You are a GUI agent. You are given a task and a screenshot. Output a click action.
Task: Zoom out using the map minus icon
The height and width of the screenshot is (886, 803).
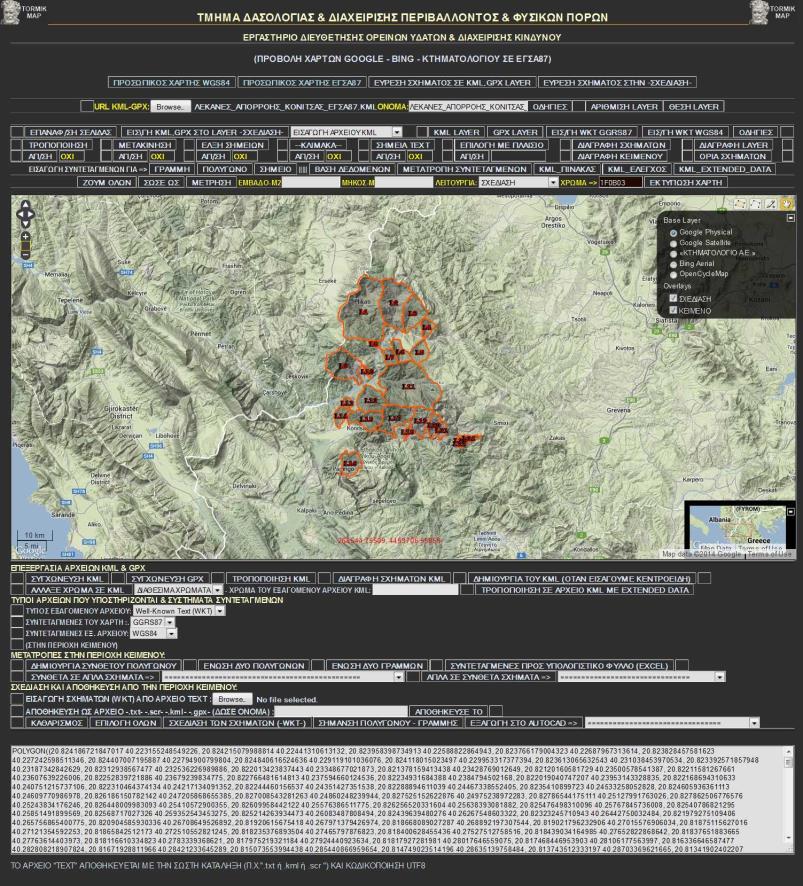(x=25, y=255)
